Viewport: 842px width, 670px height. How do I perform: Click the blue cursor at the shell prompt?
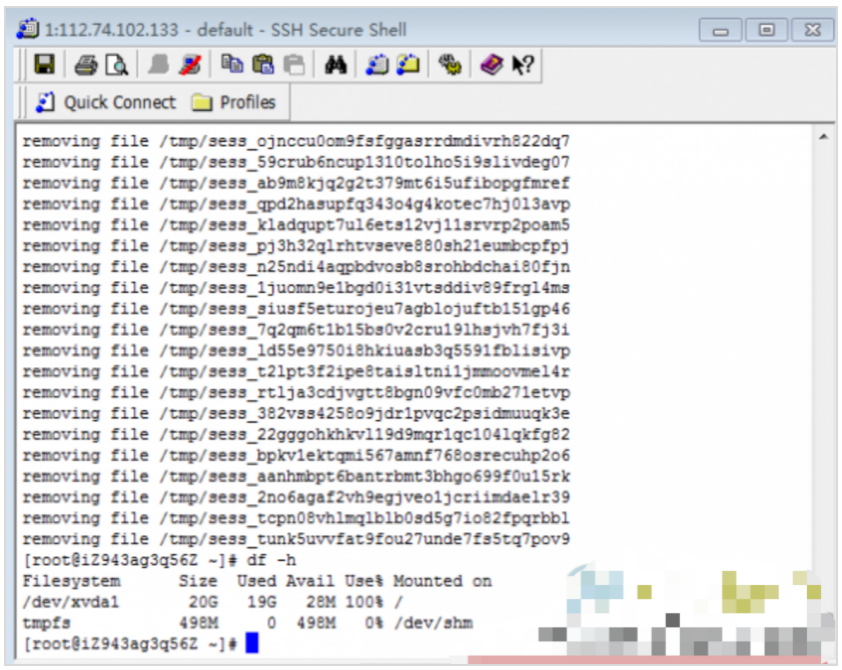click(x=251, y=643)
